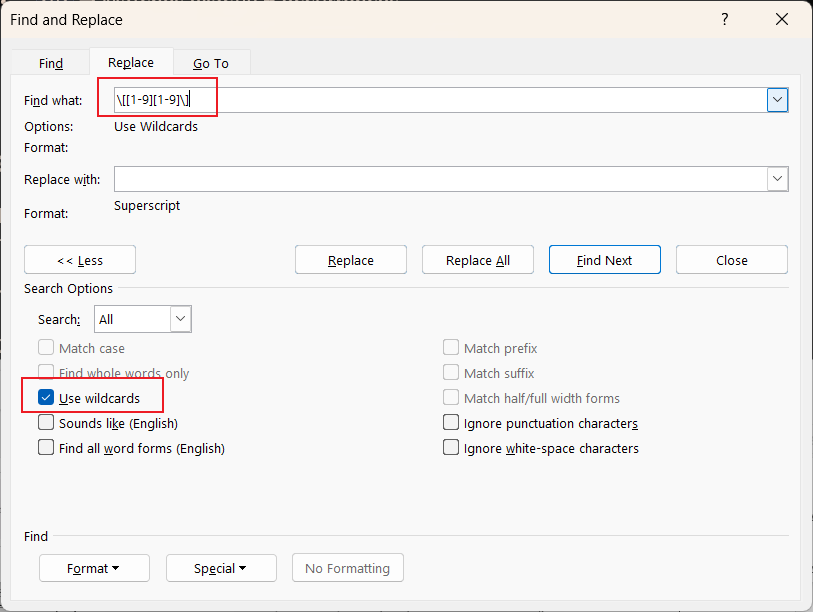Open the Special characters menu
This screenshot has width=813, height=612.
coord(221,568)
